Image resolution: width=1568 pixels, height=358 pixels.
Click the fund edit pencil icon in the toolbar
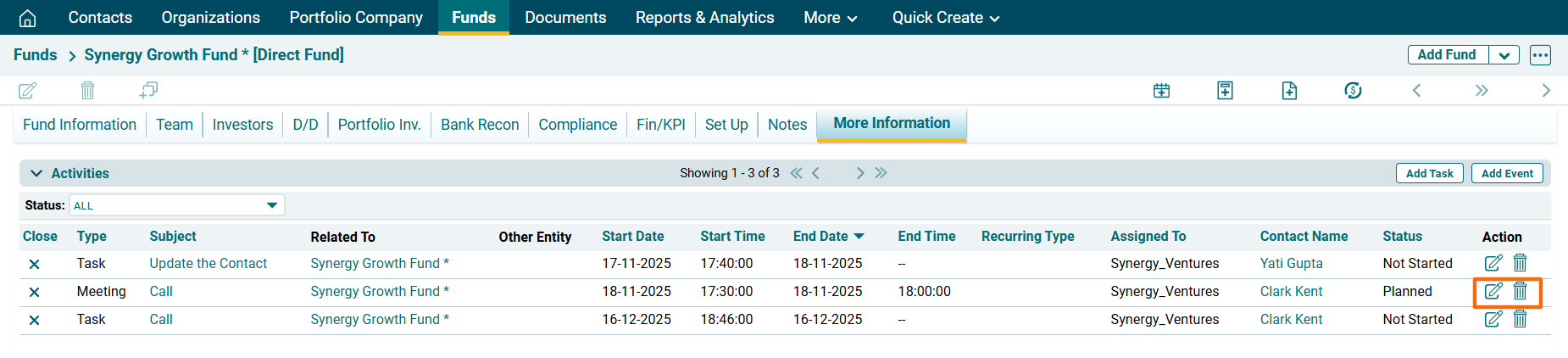click(x=27, y=90)
